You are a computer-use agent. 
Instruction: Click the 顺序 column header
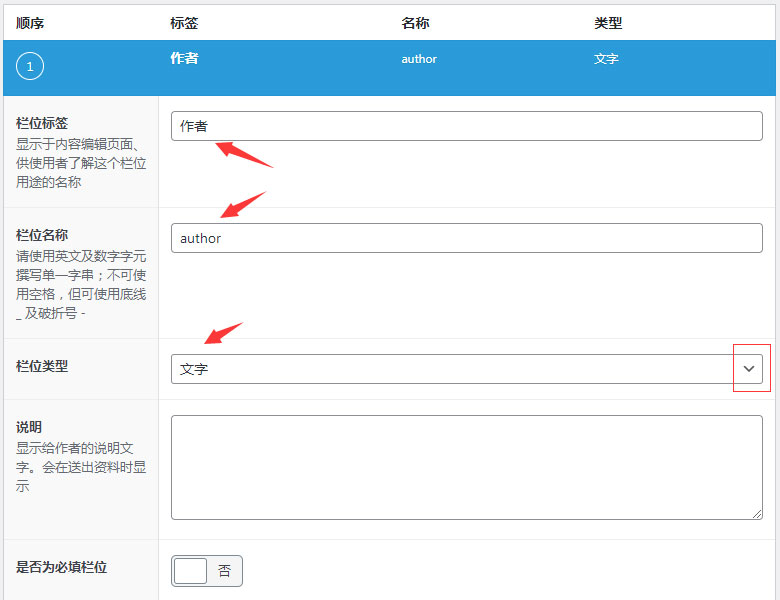click(30, 23)
